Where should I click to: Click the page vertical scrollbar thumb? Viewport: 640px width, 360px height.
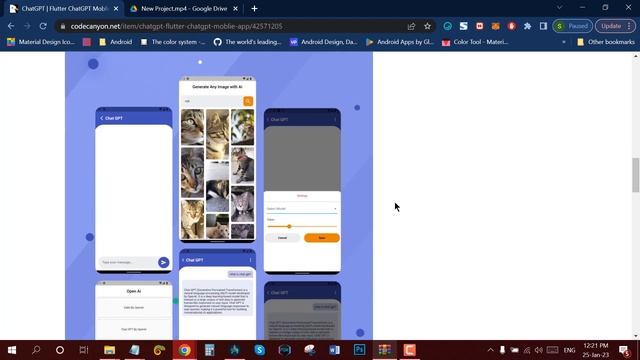(x=636, y=175)
